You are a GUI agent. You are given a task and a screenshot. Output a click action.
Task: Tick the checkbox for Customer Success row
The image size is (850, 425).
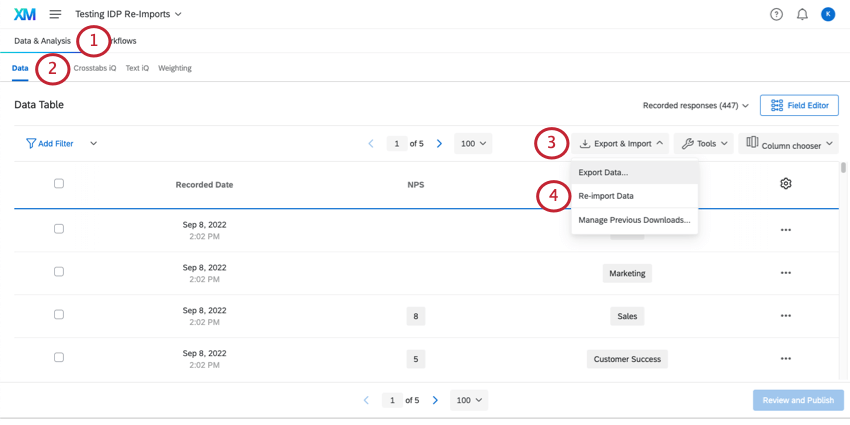coord(59,357)
